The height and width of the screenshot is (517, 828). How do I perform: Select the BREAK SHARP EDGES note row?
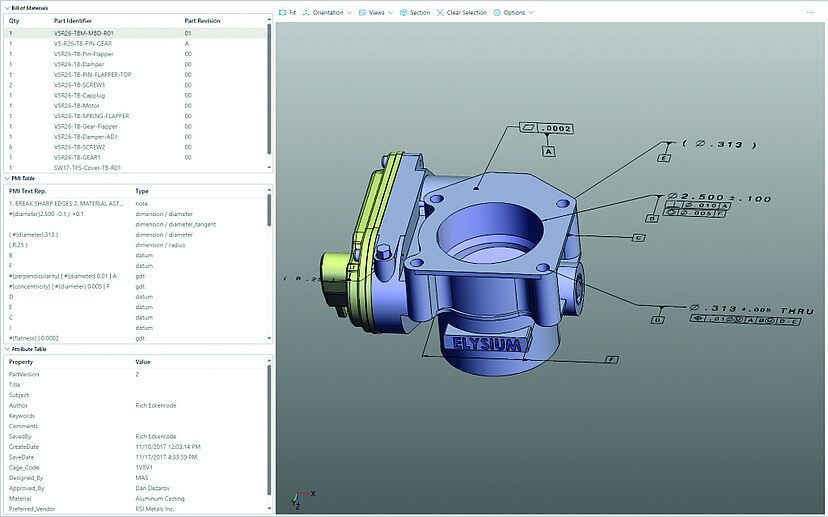point(135,203)
